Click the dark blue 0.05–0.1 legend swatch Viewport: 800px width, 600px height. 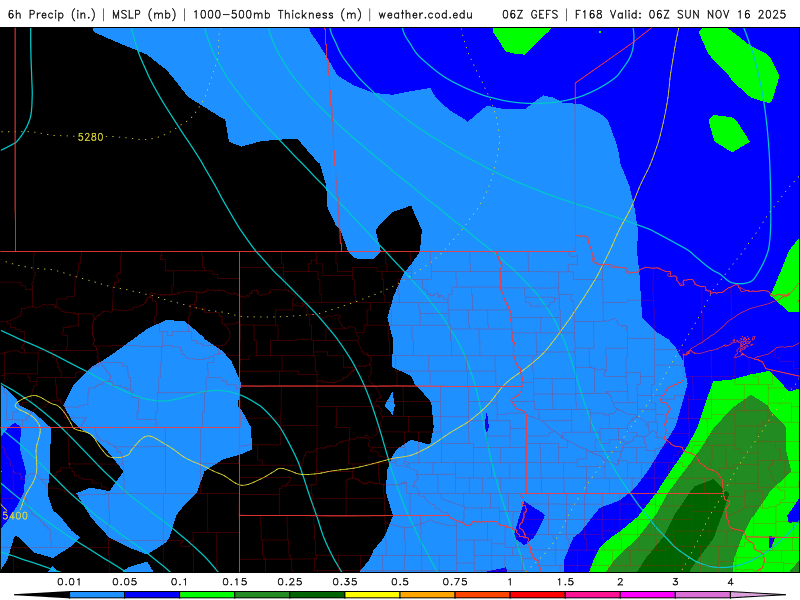coord(152,595)
